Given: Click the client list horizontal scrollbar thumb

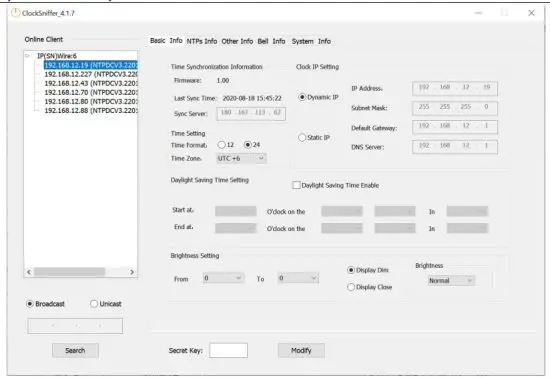Looking at the screenshot, I should [69, 272].
